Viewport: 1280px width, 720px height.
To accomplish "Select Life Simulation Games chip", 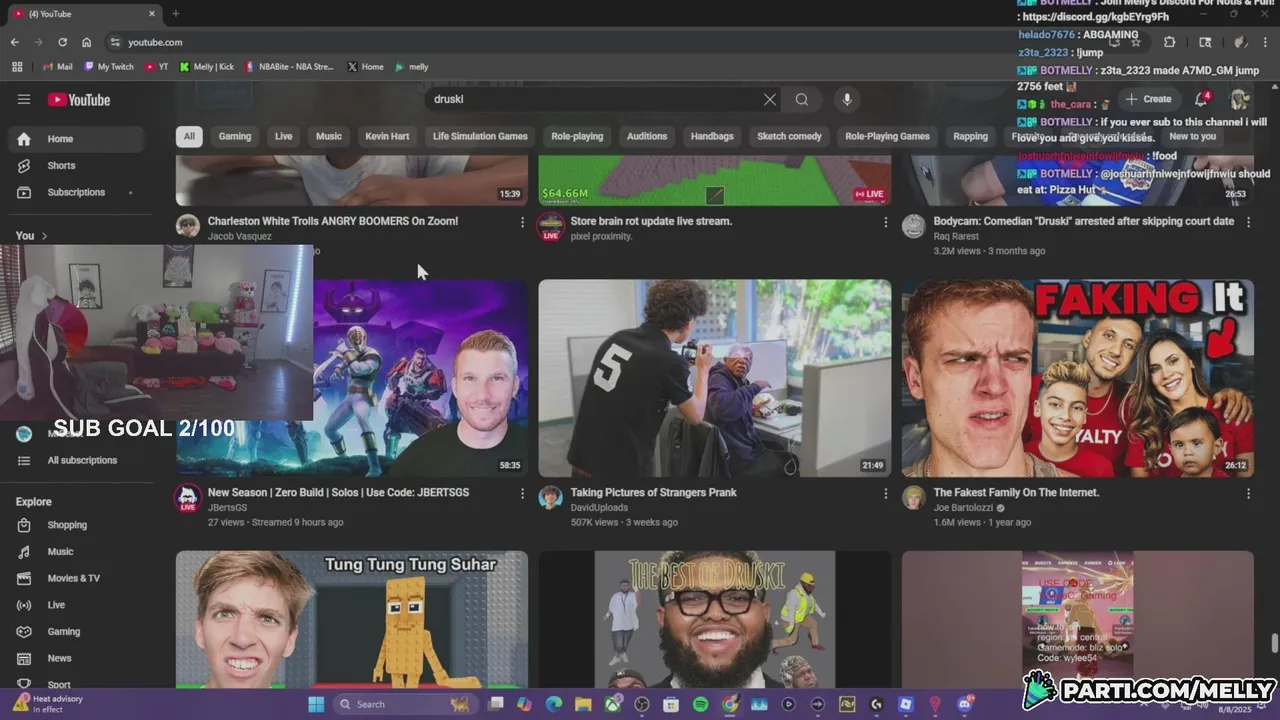I will pyautogui.click(x=480, y=136).
